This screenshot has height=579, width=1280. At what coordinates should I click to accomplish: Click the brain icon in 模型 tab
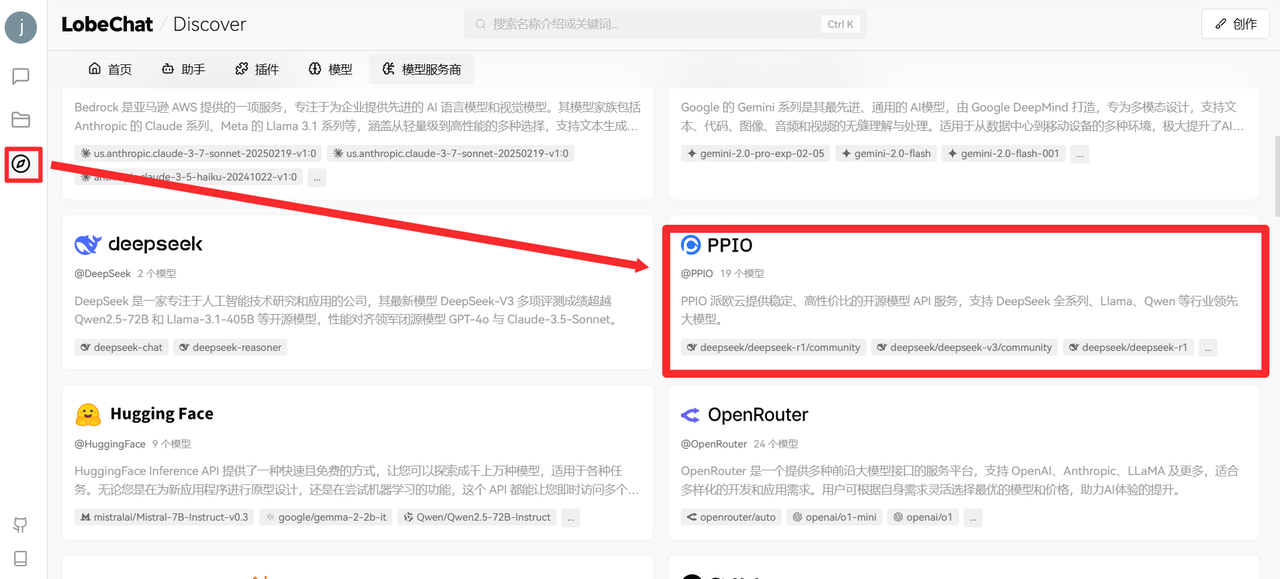coord(314,69)
